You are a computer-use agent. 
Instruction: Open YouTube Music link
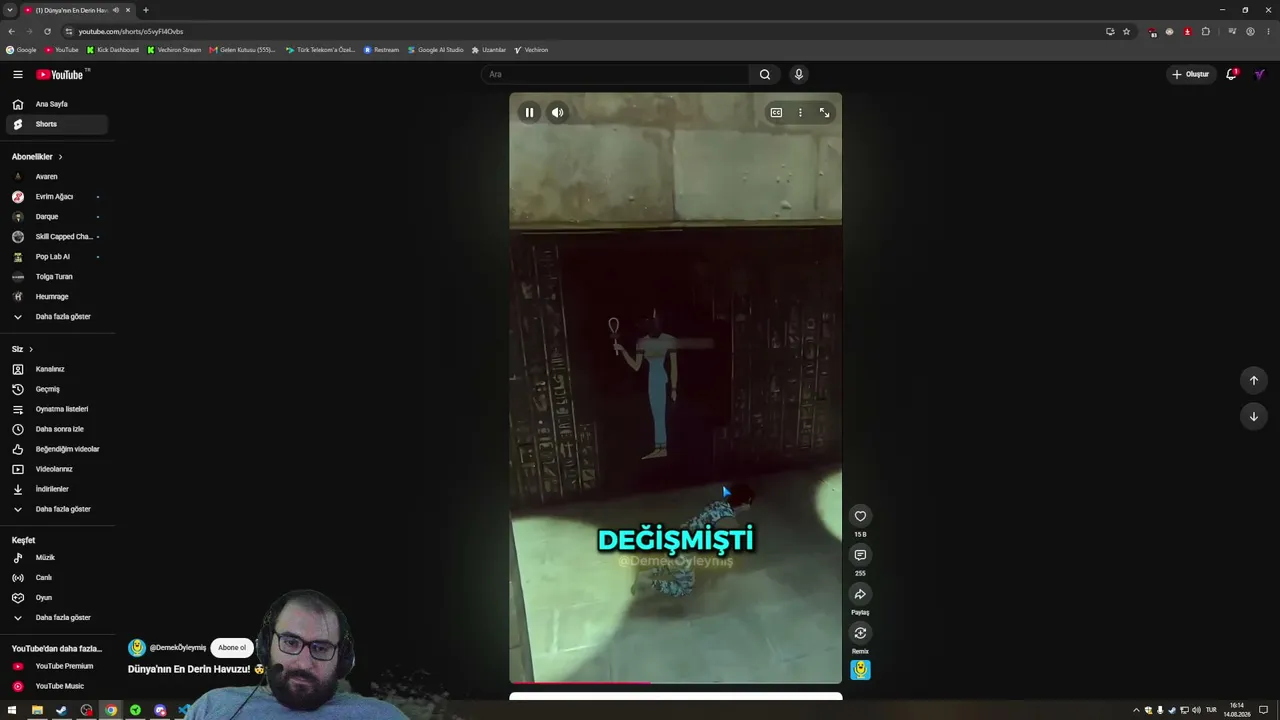(57, 686)
